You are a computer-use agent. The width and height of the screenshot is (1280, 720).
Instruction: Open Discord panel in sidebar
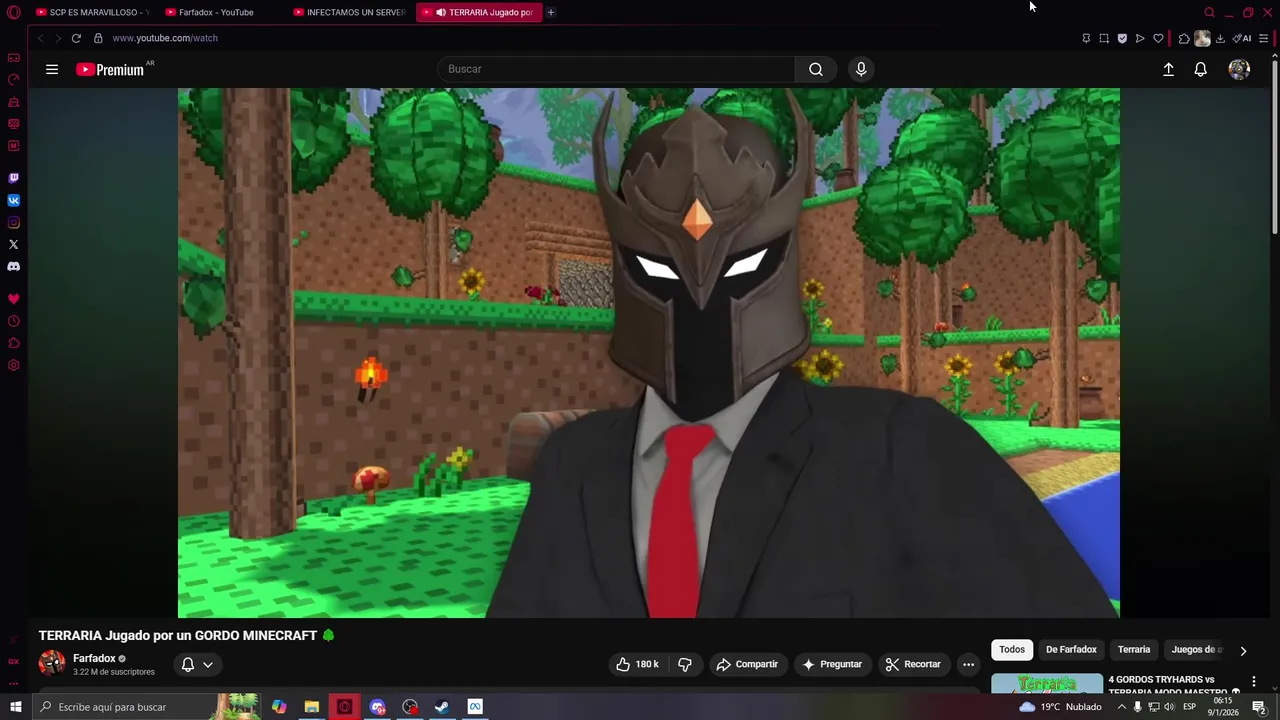pyautogui.click(x=13, y=267)
